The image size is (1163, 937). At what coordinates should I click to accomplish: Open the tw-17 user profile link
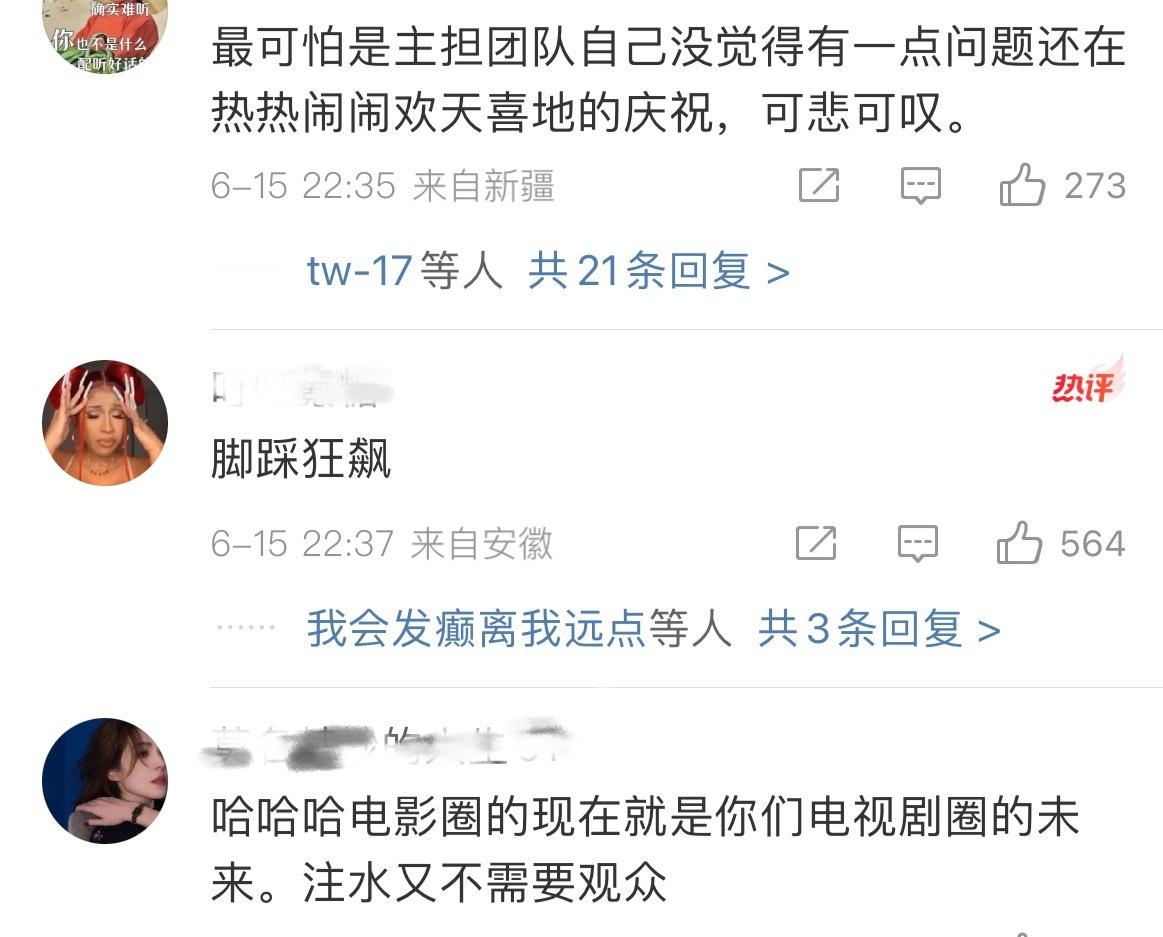coord(359,271)
